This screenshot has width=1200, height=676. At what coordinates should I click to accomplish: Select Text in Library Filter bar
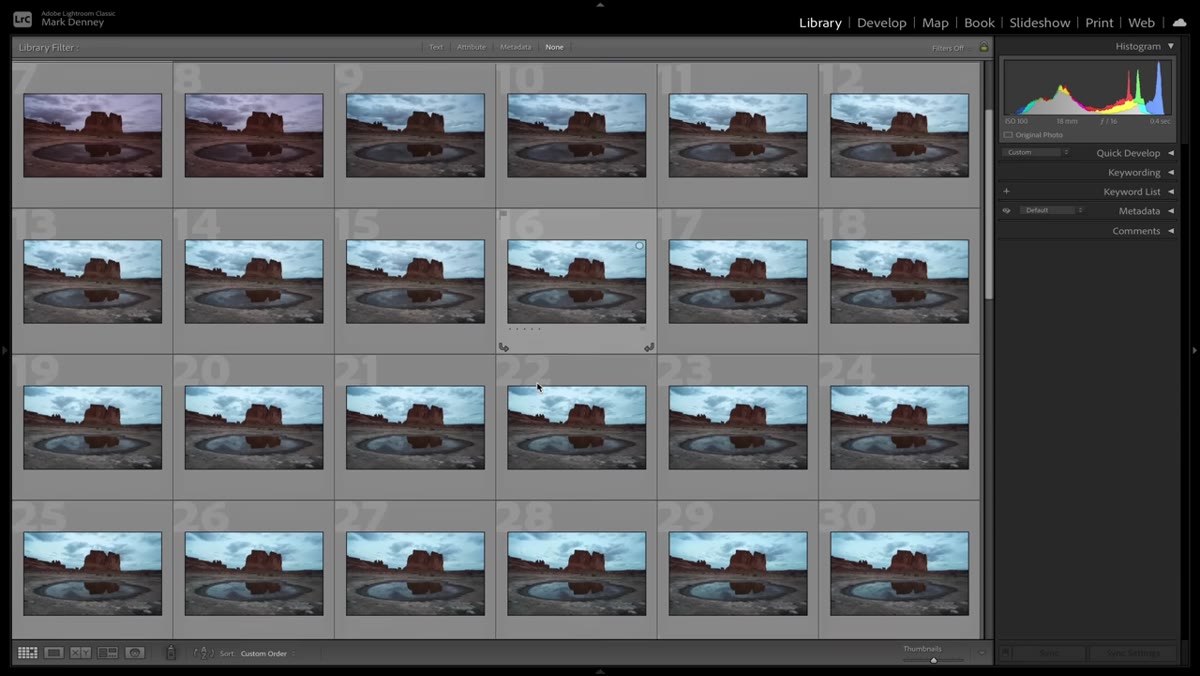(x=436, y=47)
